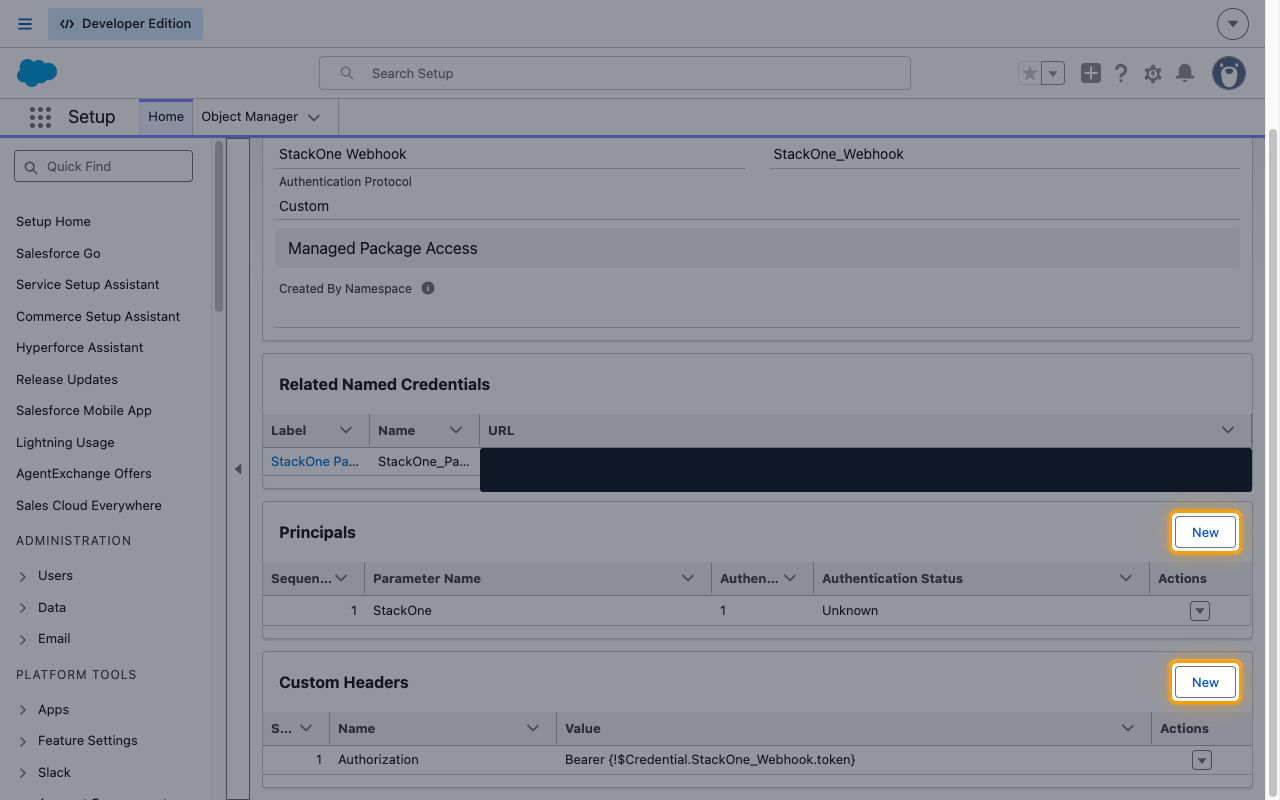Expand the Slack tree item
The image size is (1280, 800).
point(23,773)
